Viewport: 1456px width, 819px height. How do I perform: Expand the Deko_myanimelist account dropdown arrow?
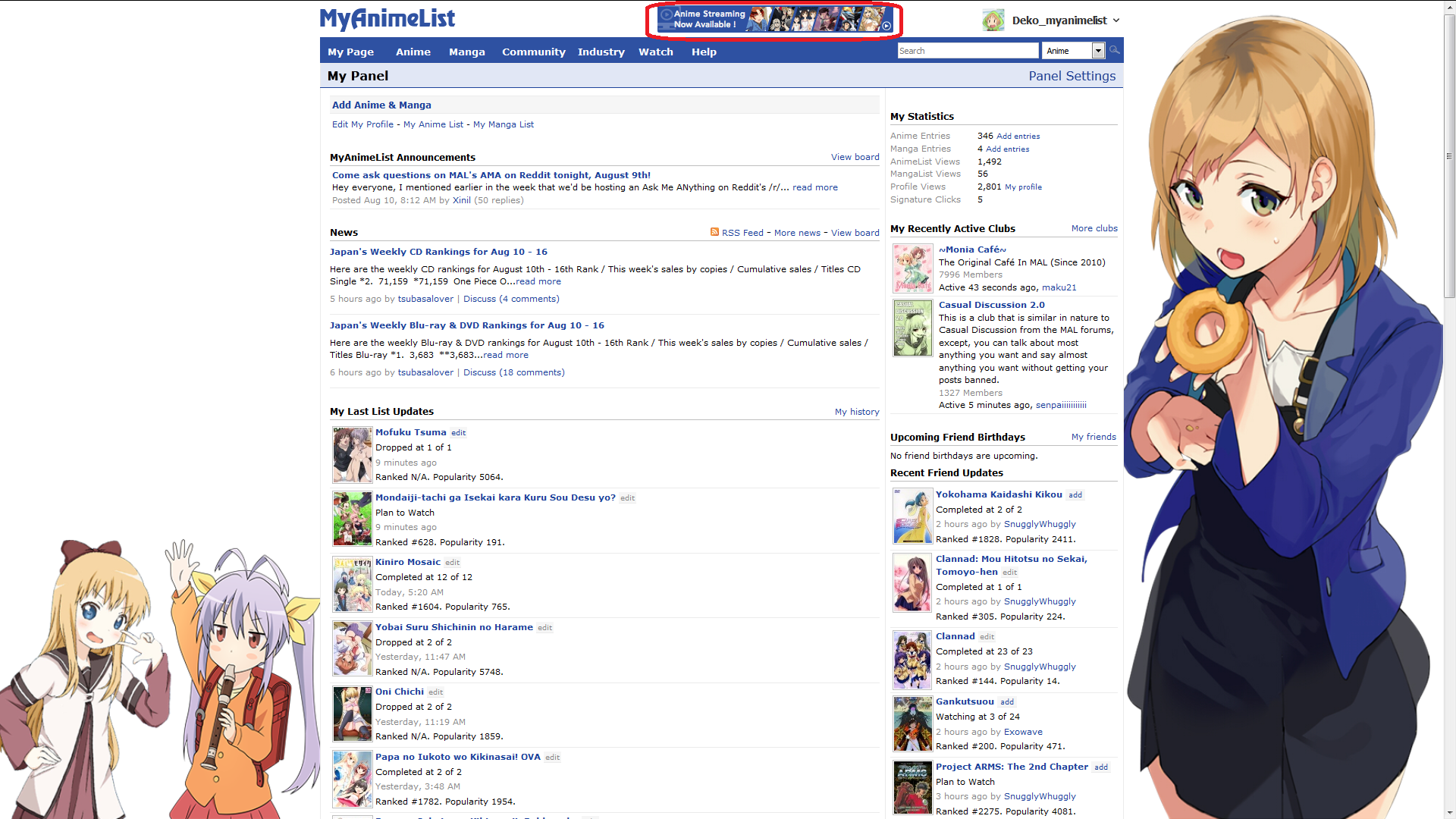(1116, 20)
